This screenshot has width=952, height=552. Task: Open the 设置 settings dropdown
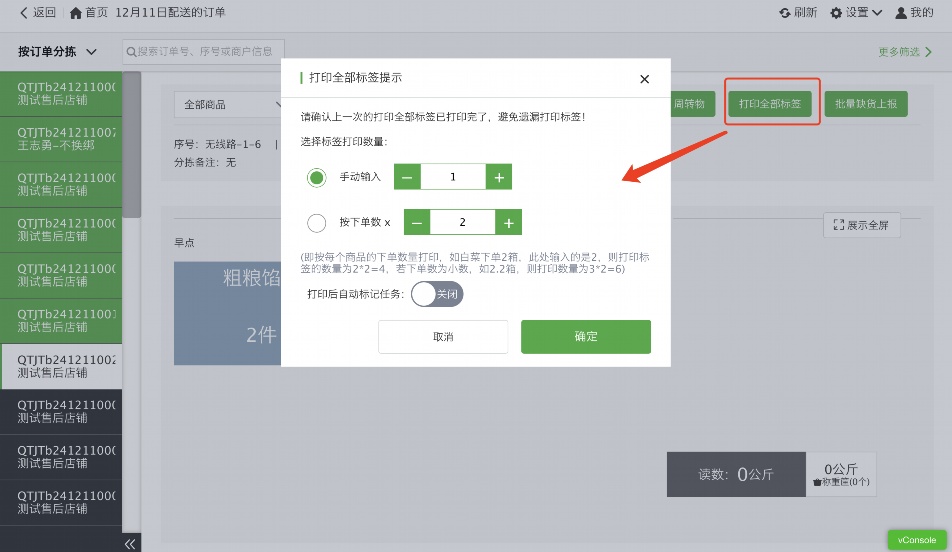[856, 13]
